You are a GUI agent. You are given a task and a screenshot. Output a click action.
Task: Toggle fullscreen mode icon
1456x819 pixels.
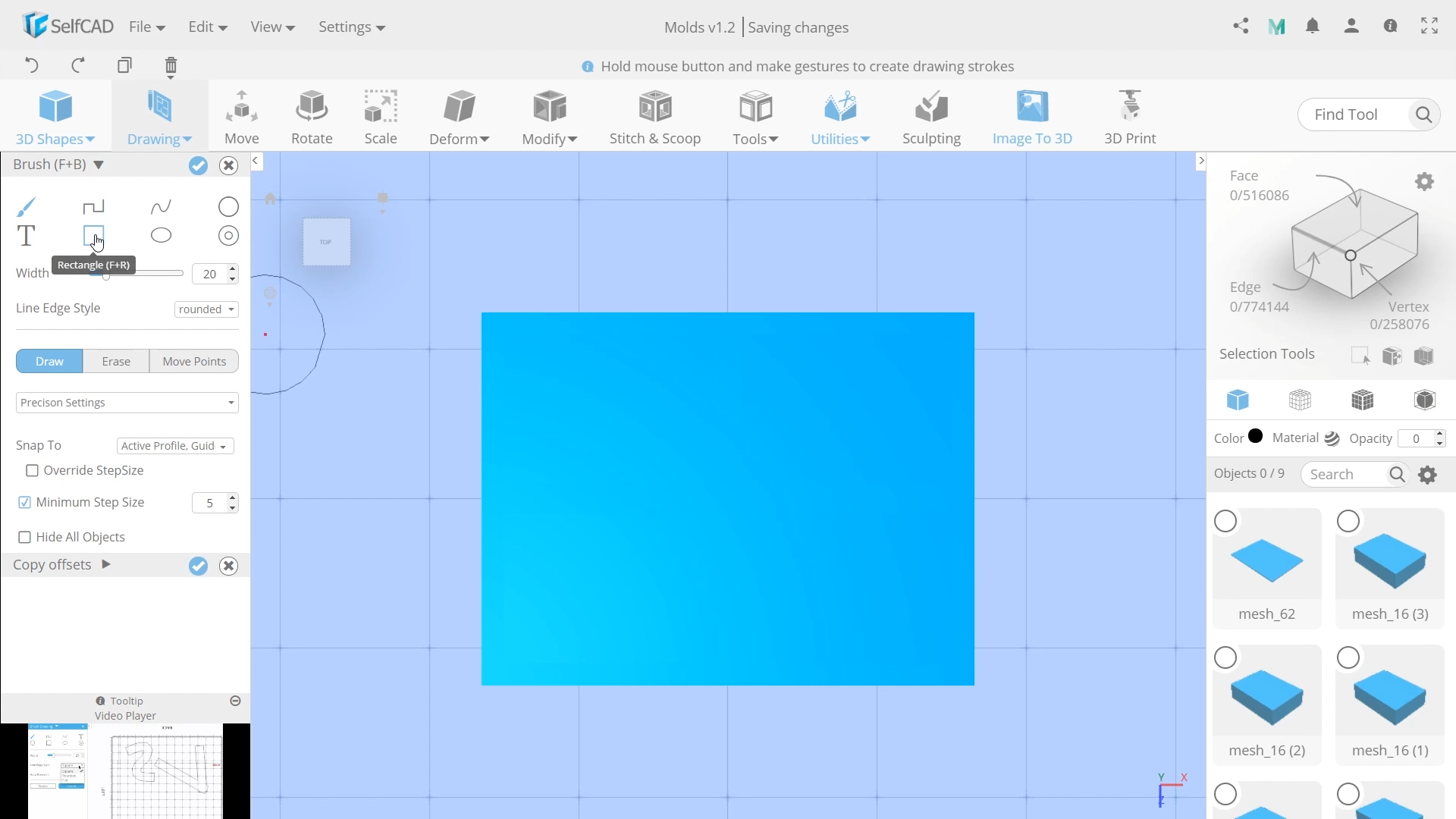coord(1429,27)
